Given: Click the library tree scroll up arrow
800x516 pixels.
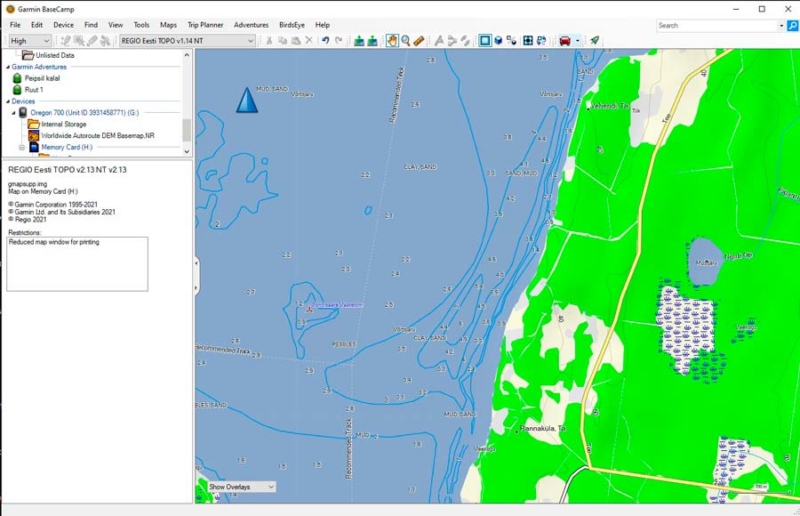Looking at the screenshot, I should pyautogui.click(x=187, y=55).
